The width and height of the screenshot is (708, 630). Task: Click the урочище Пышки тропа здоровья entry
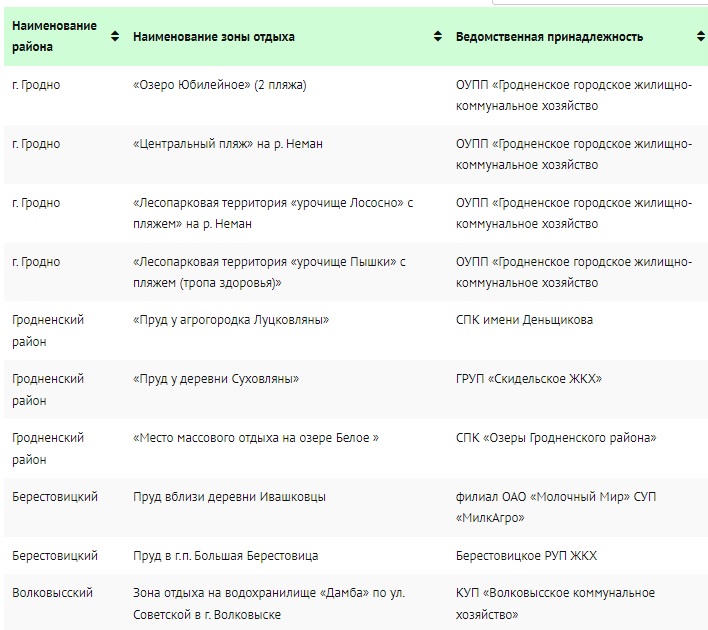coord(269,272)
